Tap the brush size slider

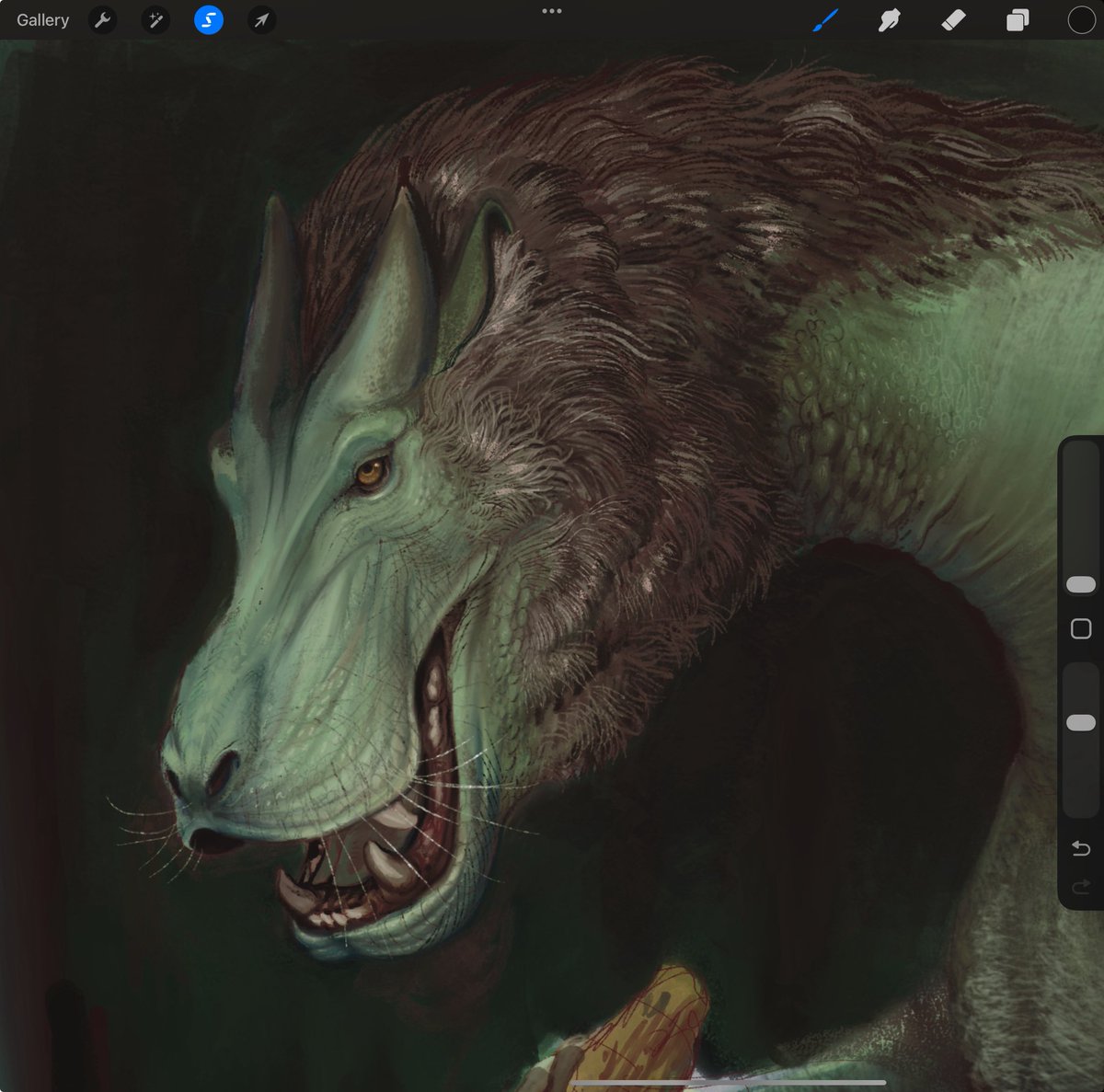click(x=1080, y=583)
